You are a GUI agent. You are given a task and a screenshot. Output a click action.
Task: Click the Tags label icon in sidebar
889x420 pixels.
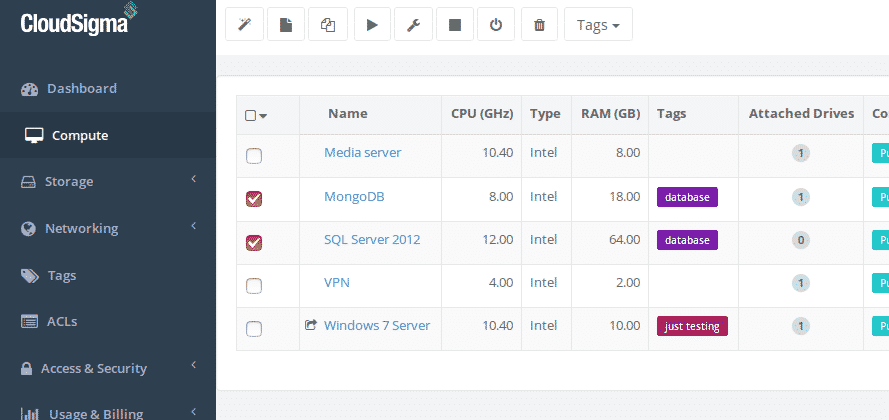click(30, 276)
